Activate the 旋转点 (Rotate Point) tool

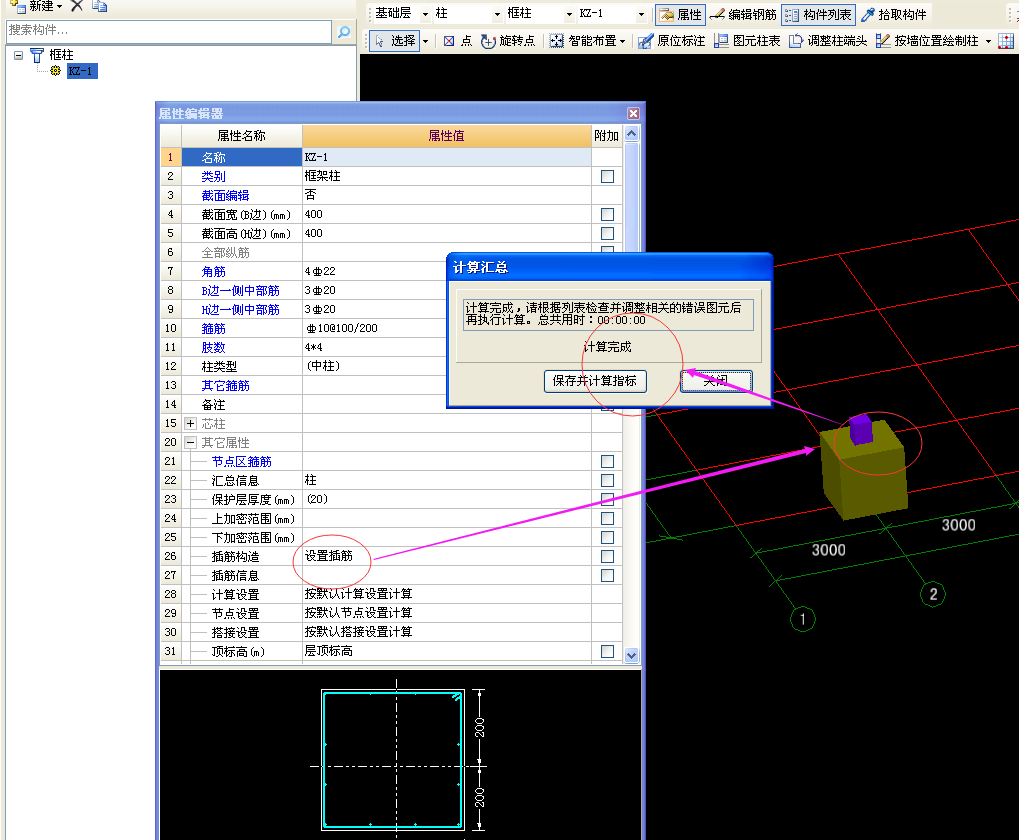(508, 41)
